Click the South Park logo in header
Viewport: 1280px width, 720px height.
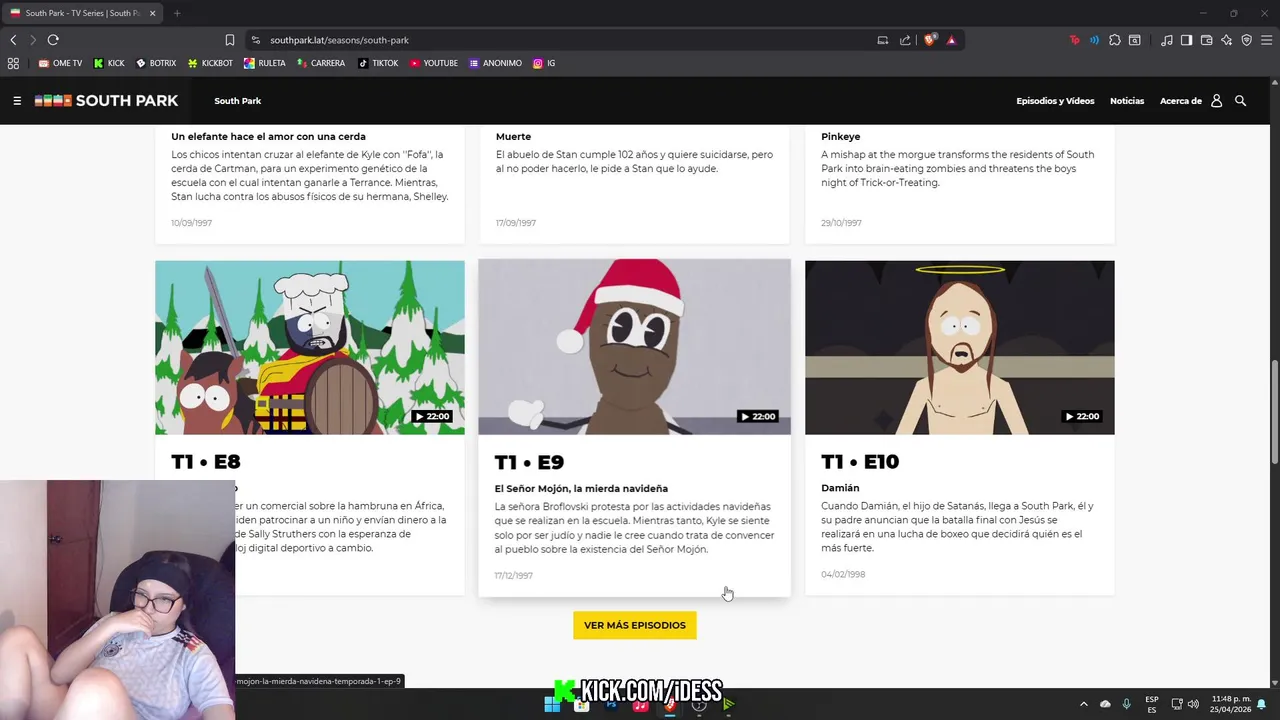[106, 101]
